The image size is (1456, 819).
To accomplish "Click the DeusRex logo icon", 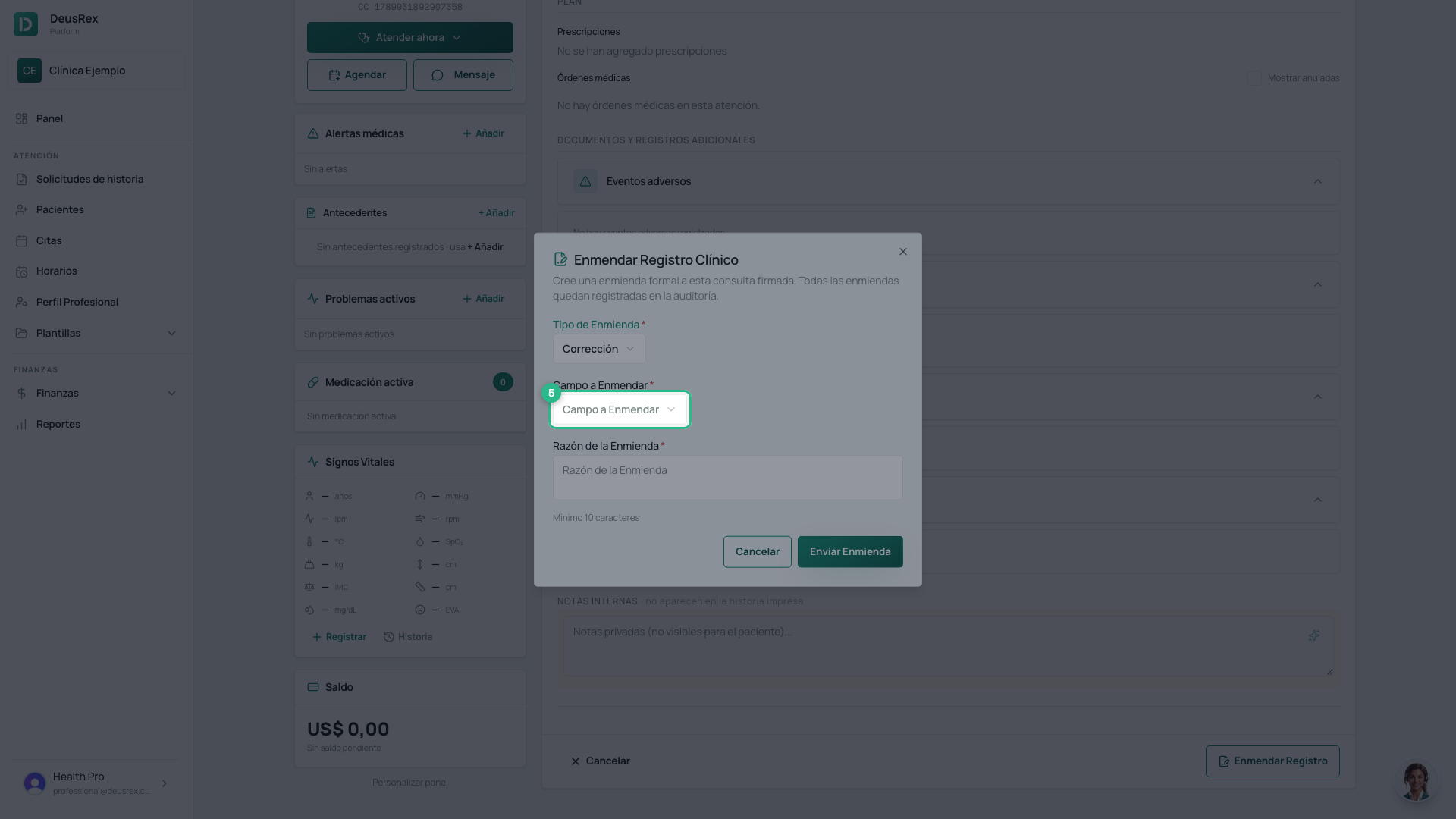I will (x=26, y=24).
